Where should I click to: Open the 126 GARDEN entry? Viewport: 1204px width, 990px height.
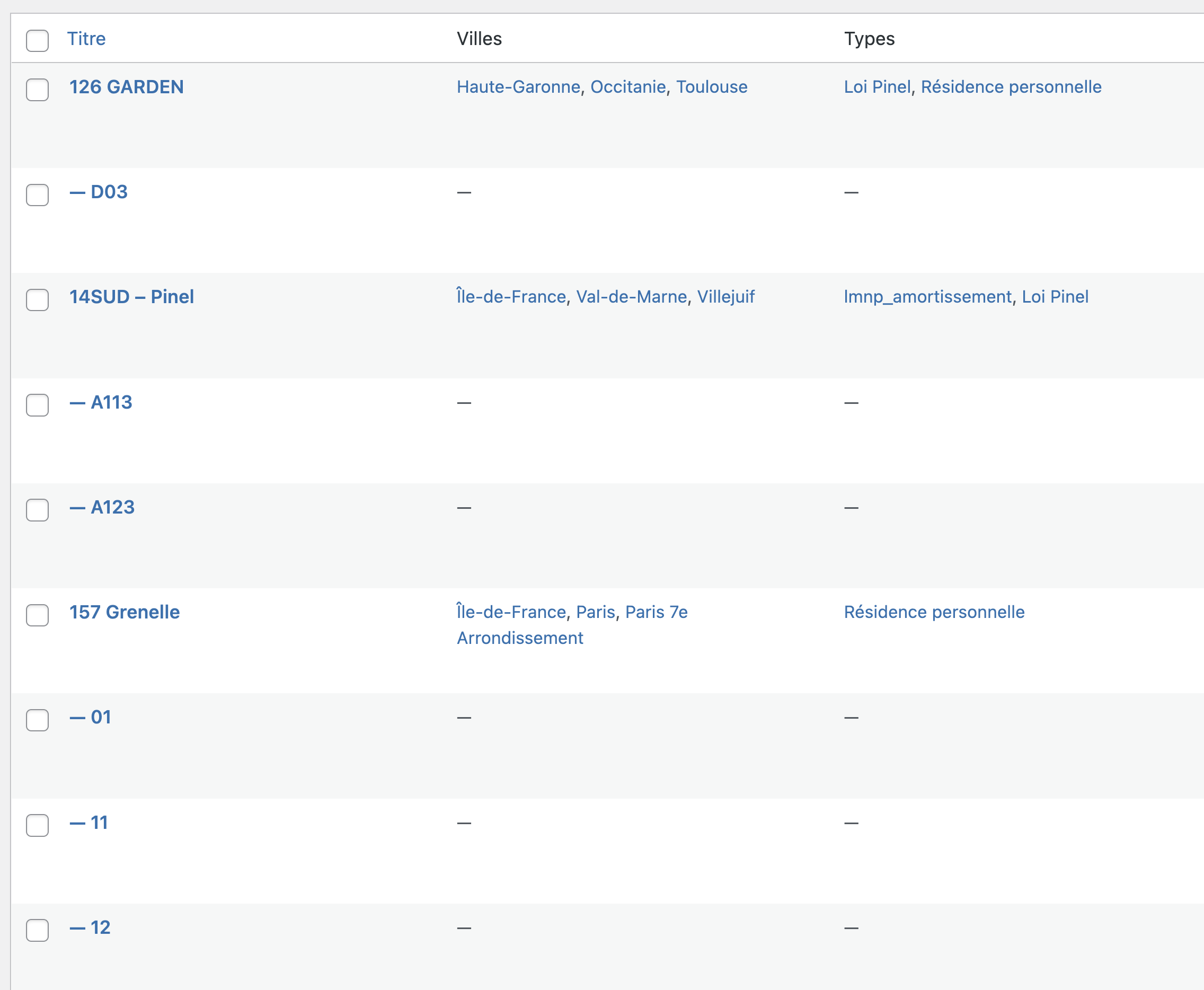click(127, 87)
